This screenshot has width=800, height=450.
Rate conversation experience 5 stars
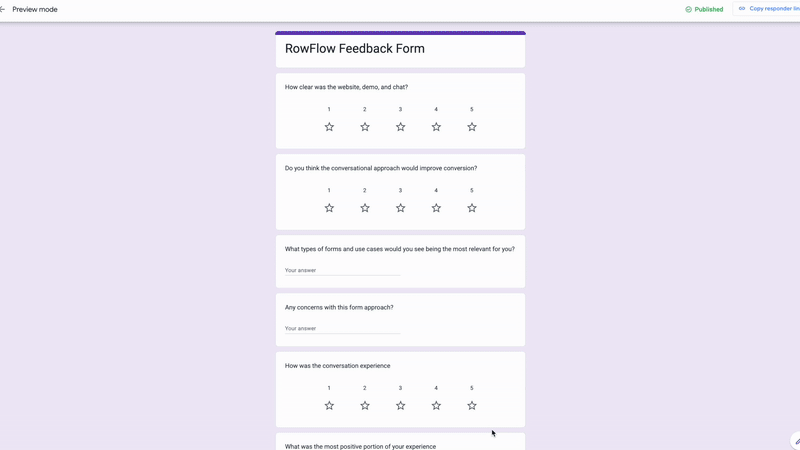click(472, 406)
